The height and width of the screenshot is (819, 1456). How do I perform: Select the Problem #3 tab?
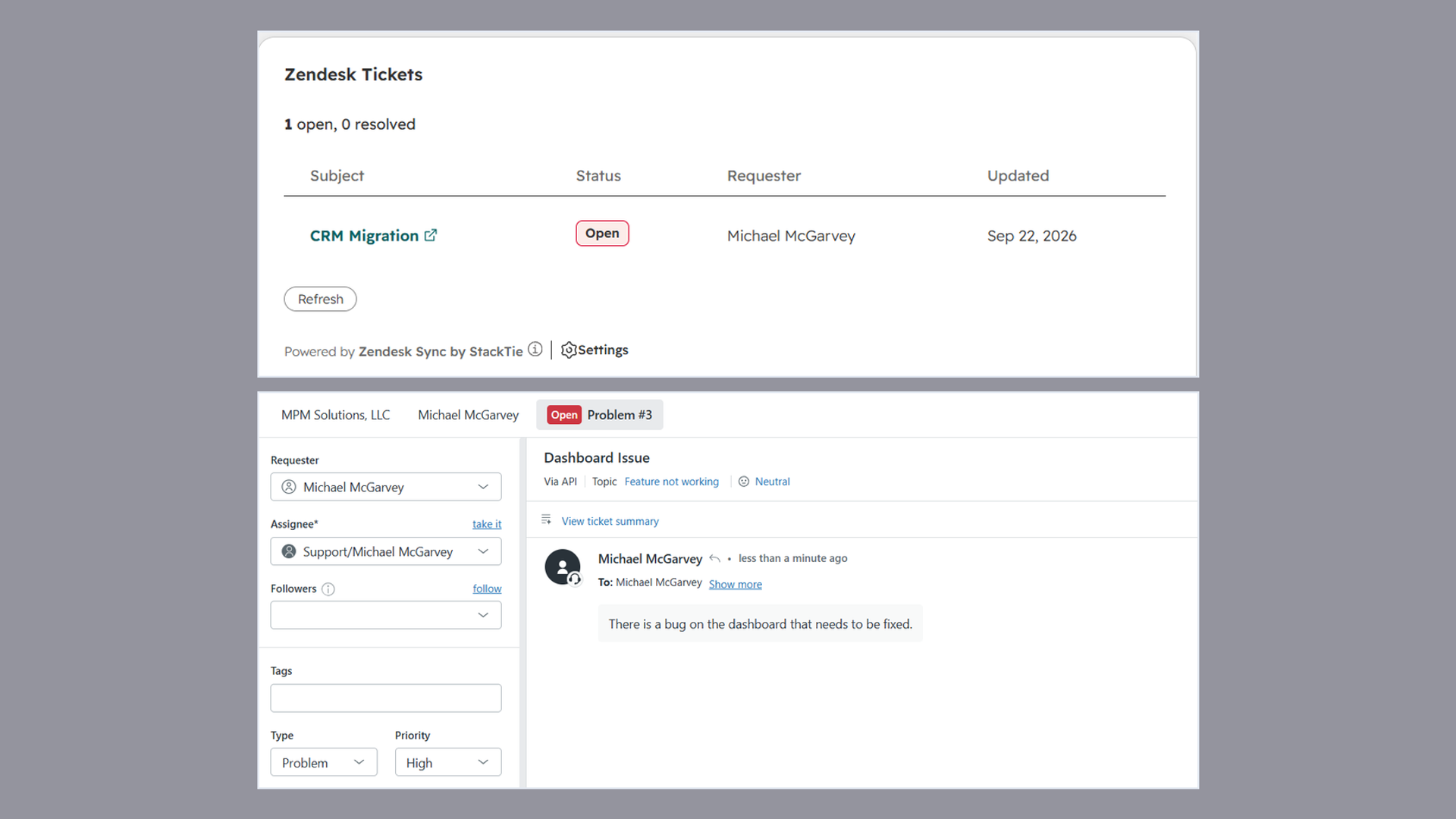pos(600,415)
